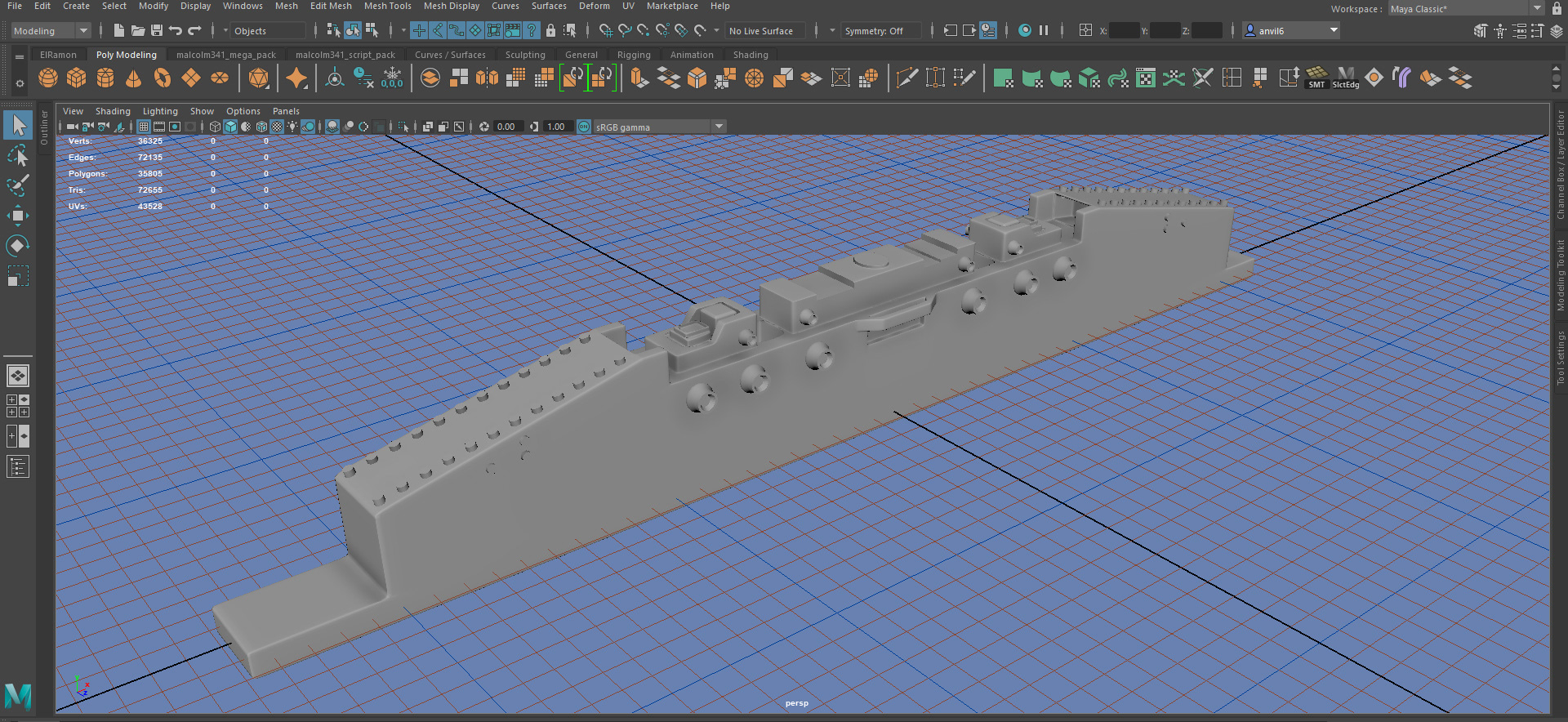
Task: Create a polygon torus from the shelf
Action: [163, 78]
